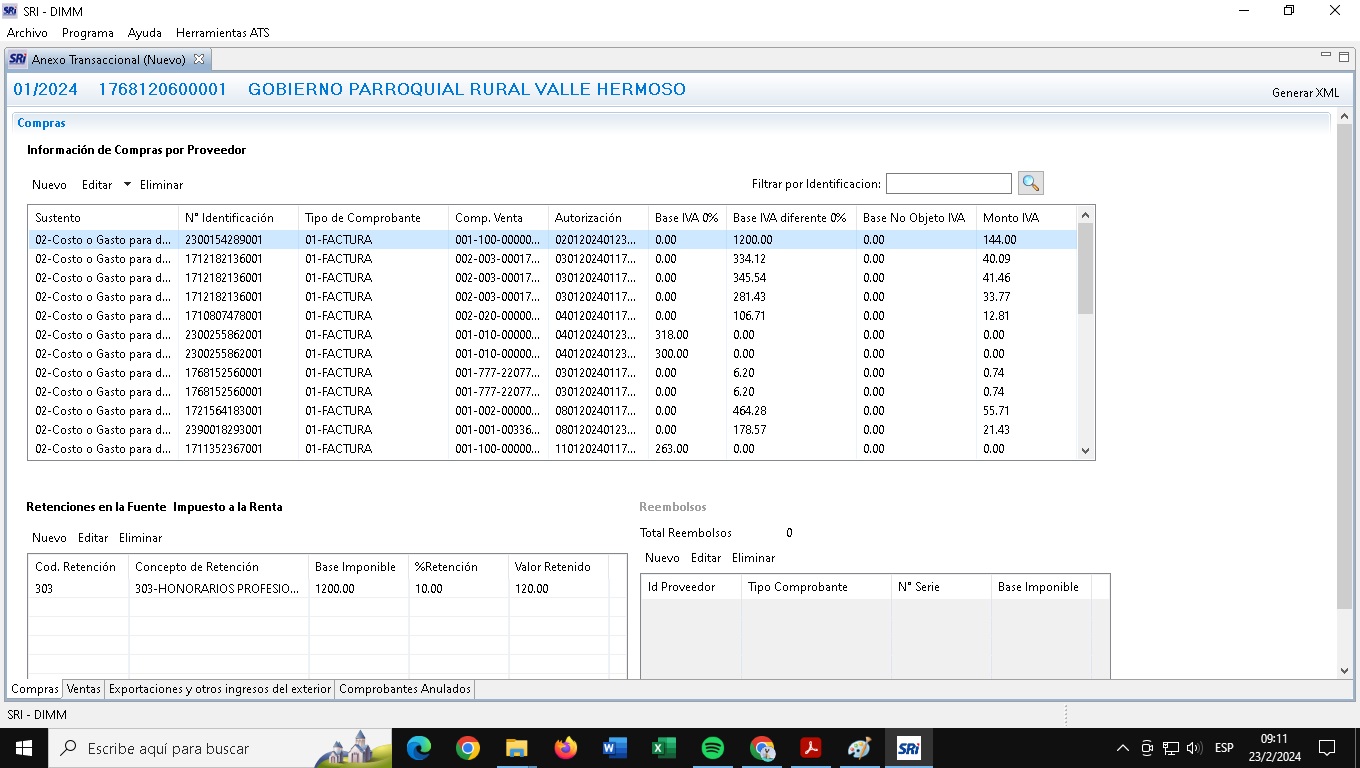Click the magnifying glass search icon
1360x768 pixels.
[x=1030, y=183]
